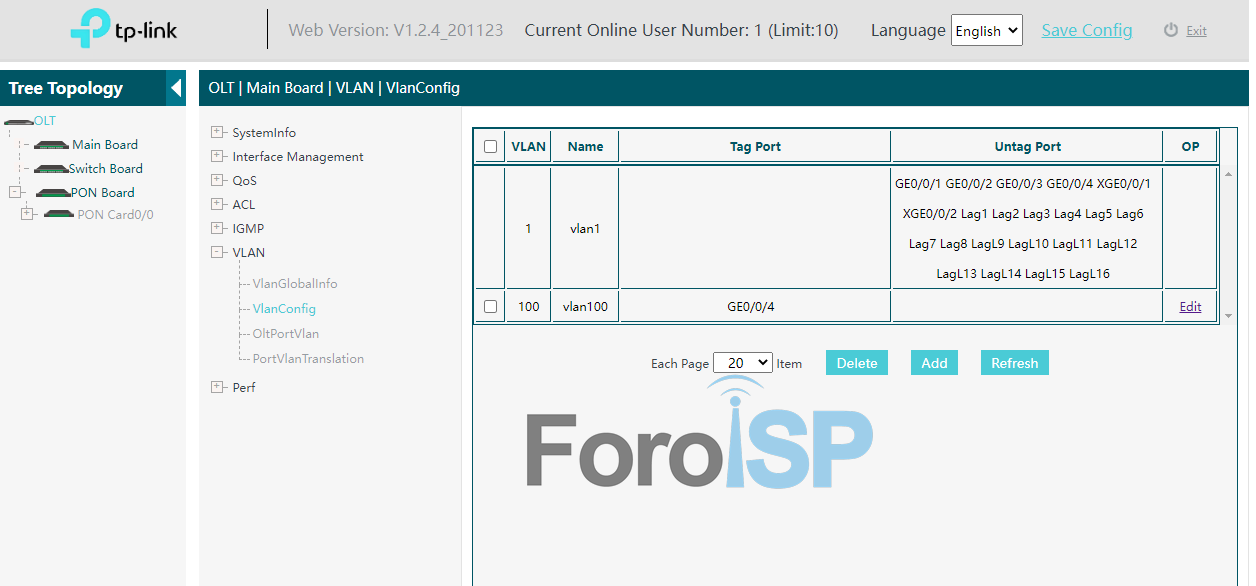Click the OLT device icon
1256x586 pixels.
18,121
